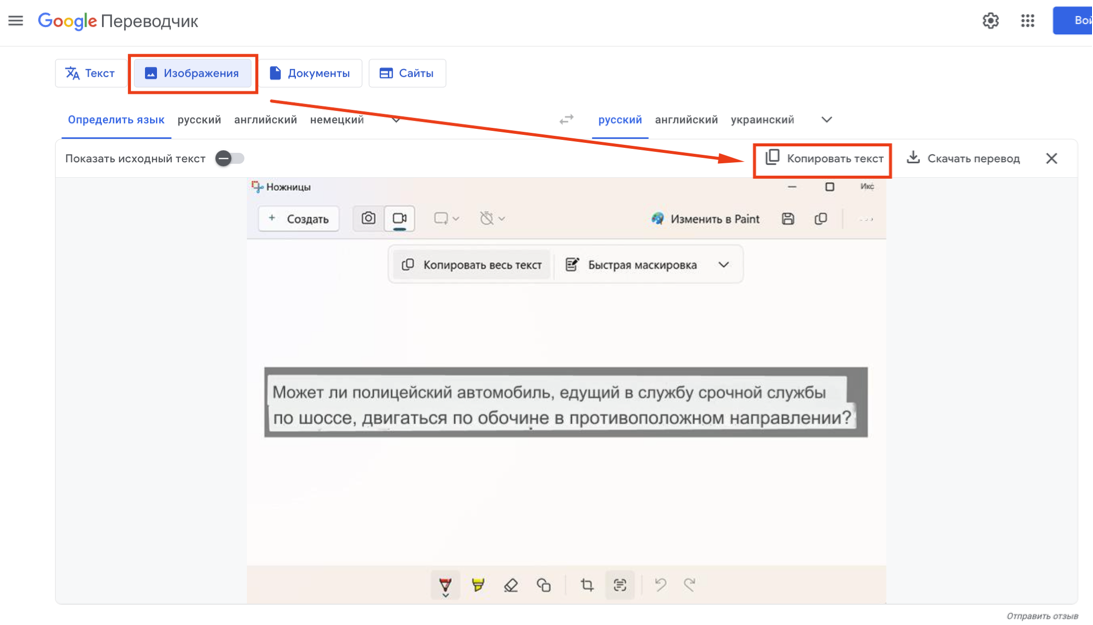Image resolution: width=1093 pixels, height=625 pixels.
Task: Select украинский as target language
Action: click(x=762, y=120)
